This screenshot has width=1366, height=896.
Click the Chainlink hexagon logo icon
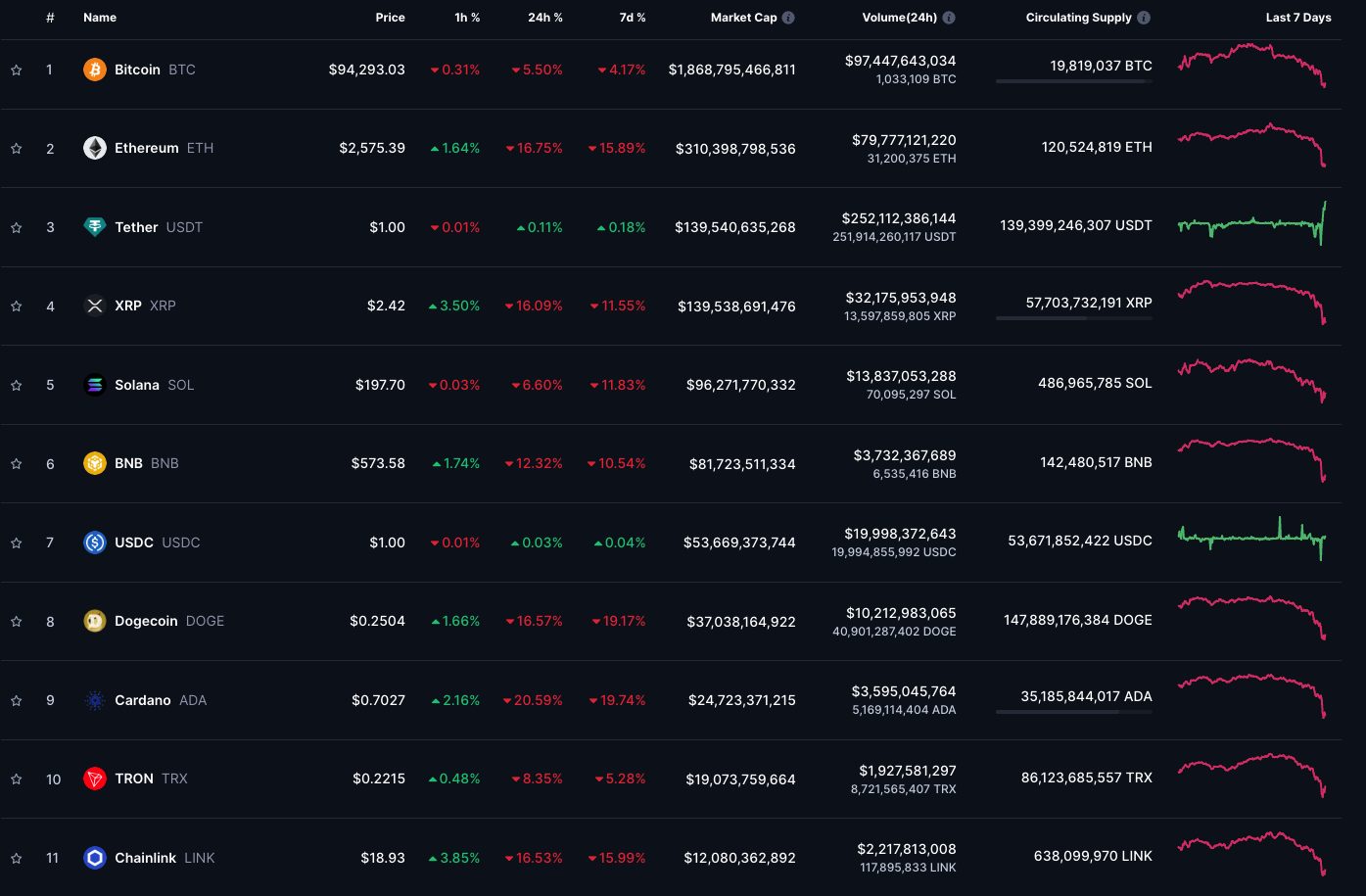point(94,858)
